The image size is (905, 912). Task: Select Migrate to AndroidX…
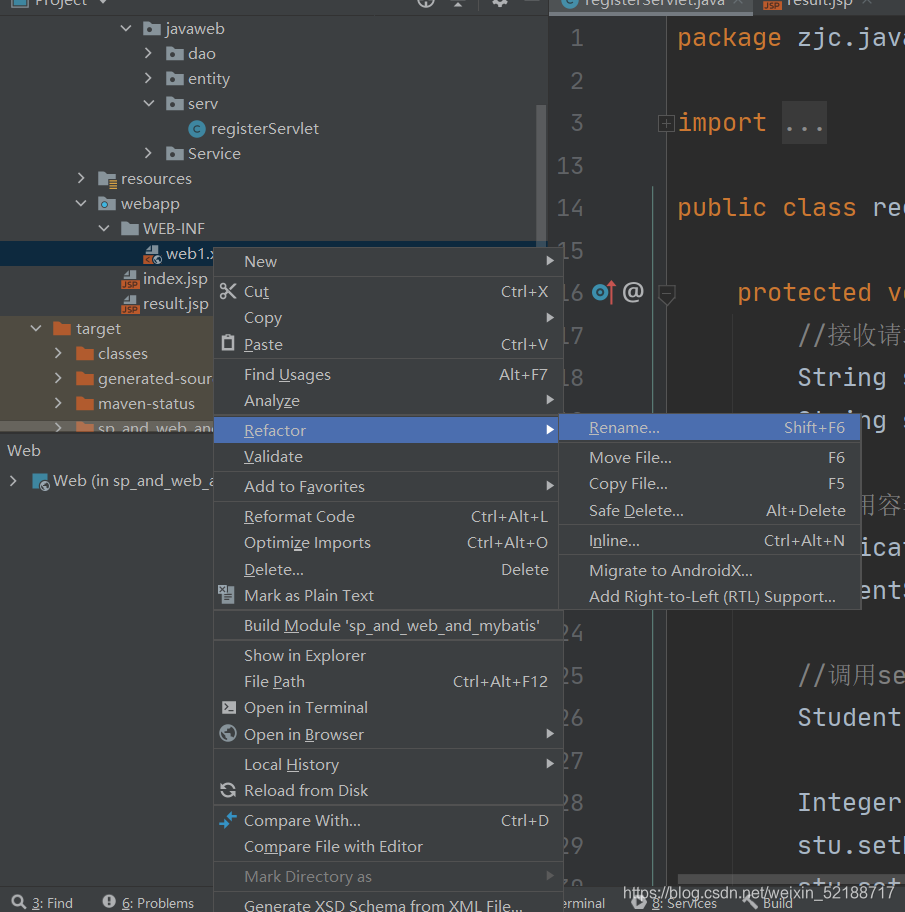709,570
